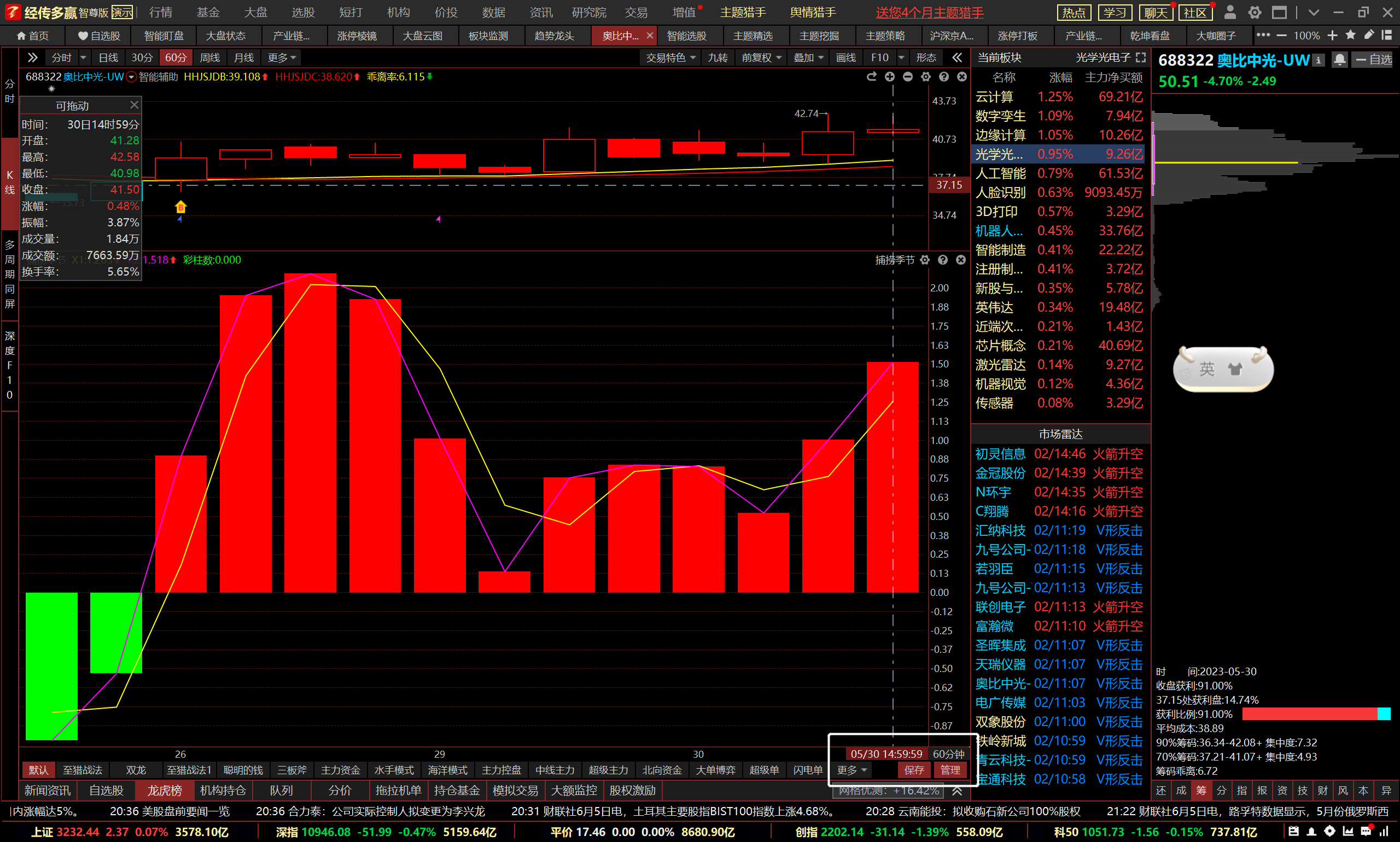
Task: Collapse right panel with double-chevron icon
Action: (957, 57)
